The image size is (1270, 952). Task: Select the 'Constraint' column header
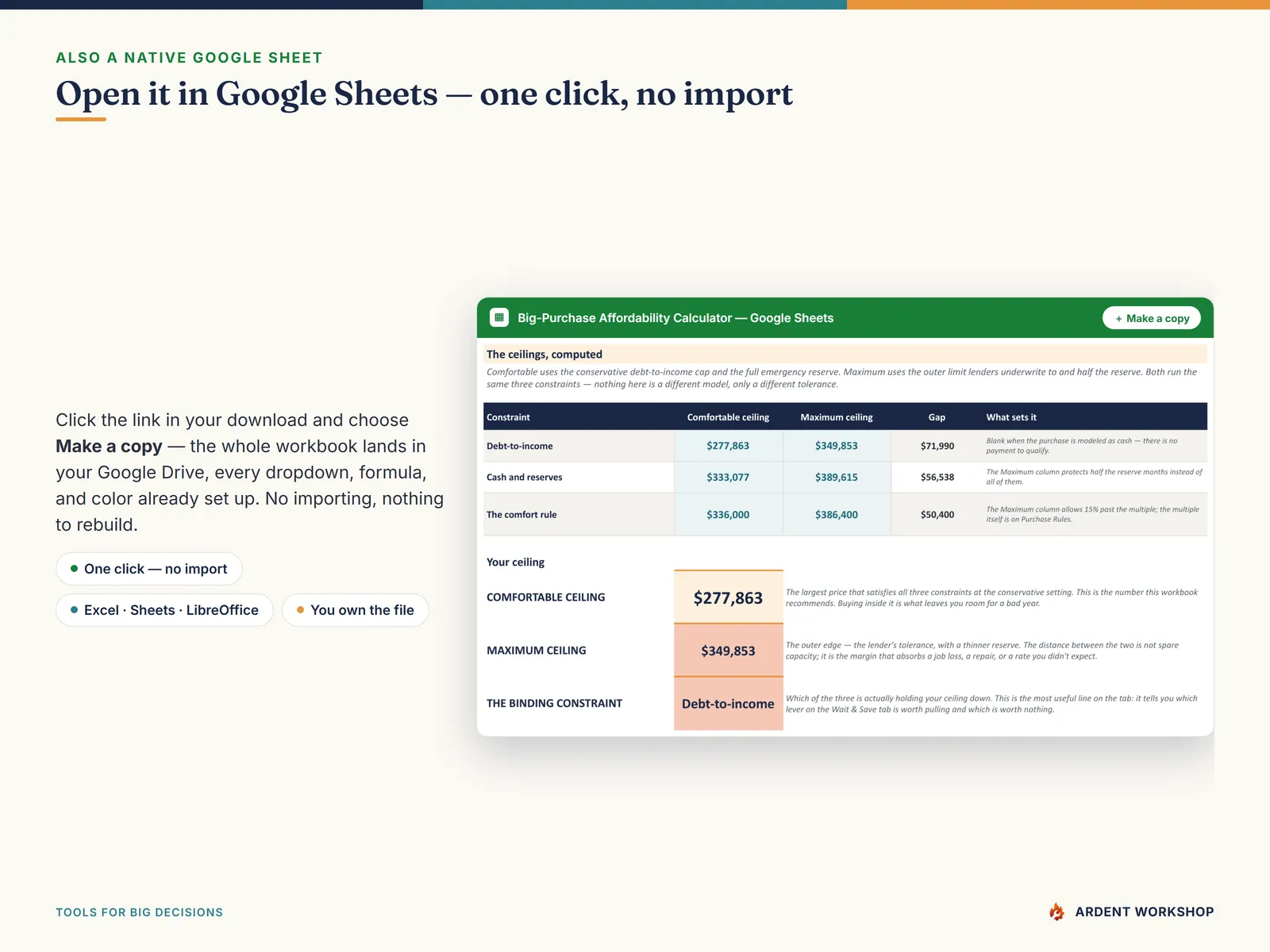[508, 417]
